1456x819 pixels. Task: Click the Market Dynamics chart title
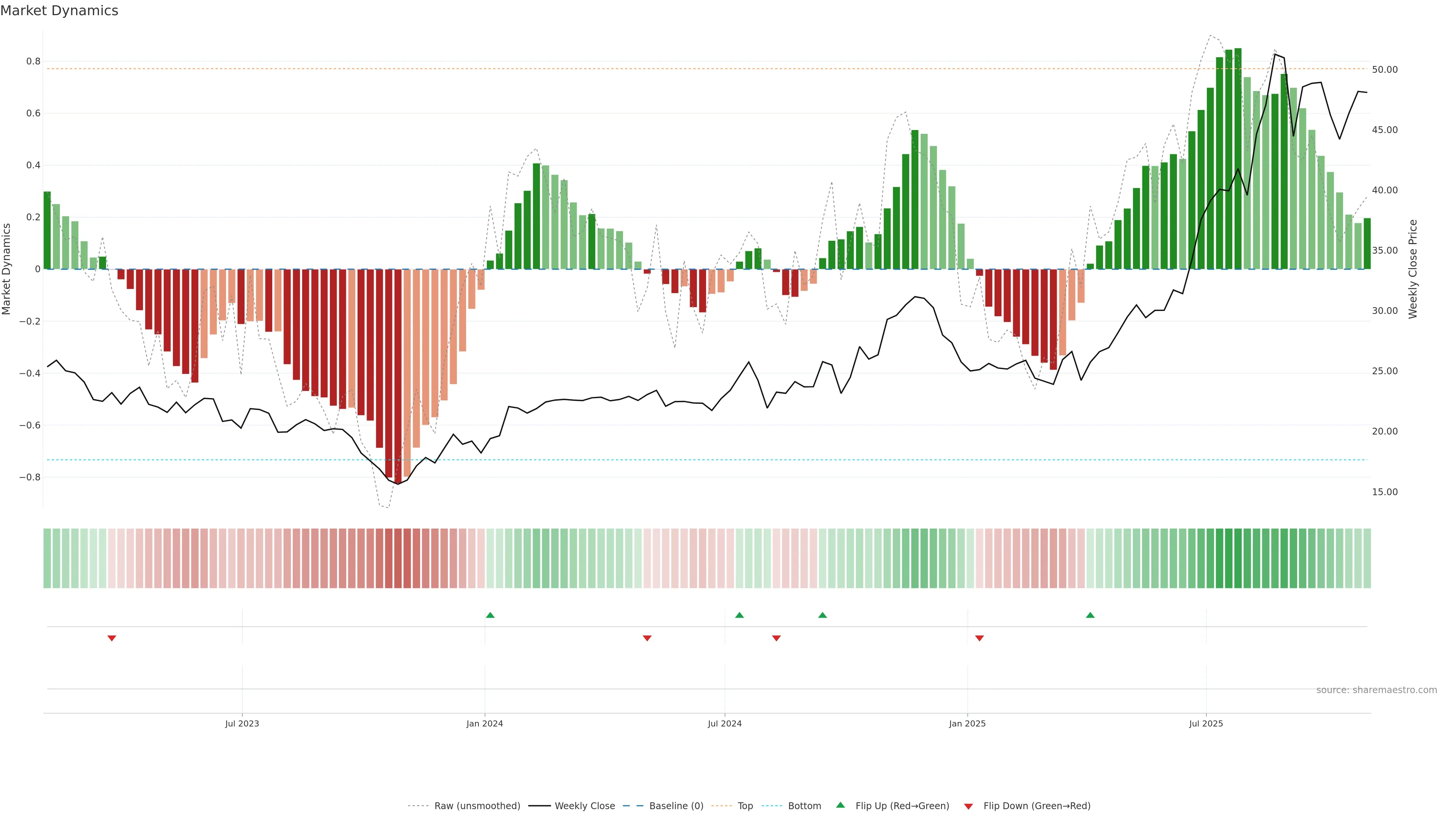60,11
